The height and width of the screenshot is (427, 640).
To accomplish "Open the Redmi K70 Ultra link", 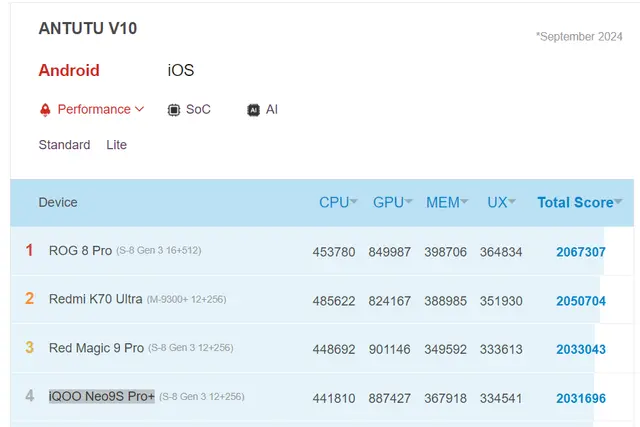I will pos(95,298).
